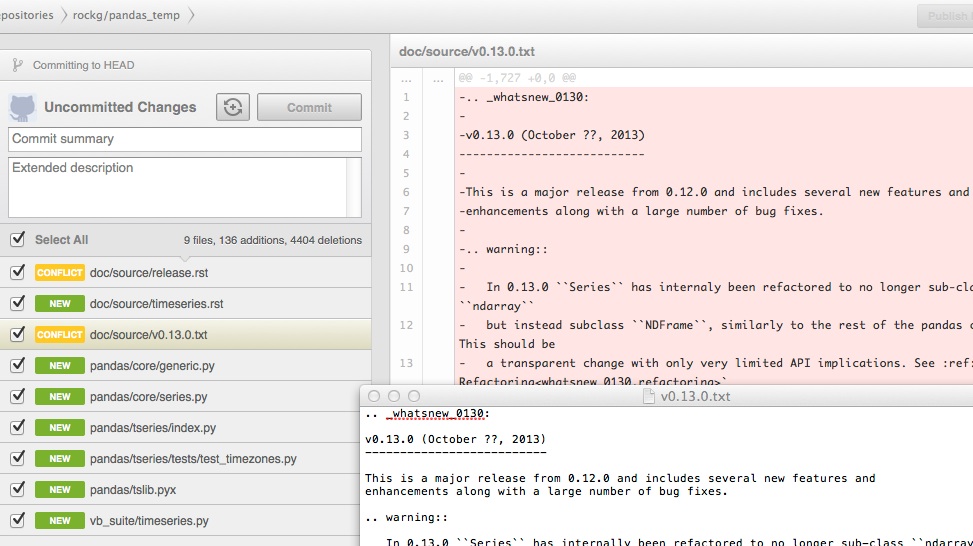The height and width of the screenshot is (546, 973).
Task: Select file doc/source/release.rst
Action: click(149, 273)
